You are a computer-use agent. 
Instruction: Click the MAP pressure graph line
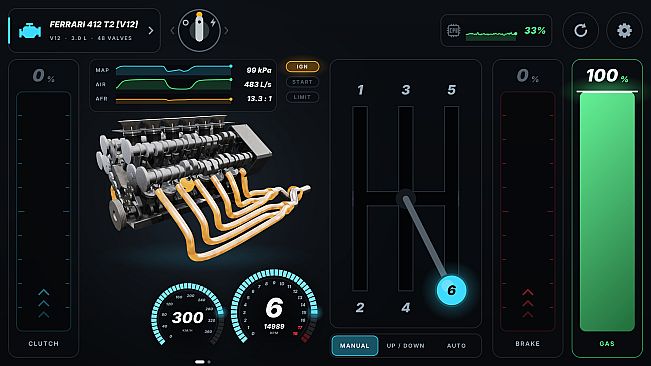click(174, 70)
